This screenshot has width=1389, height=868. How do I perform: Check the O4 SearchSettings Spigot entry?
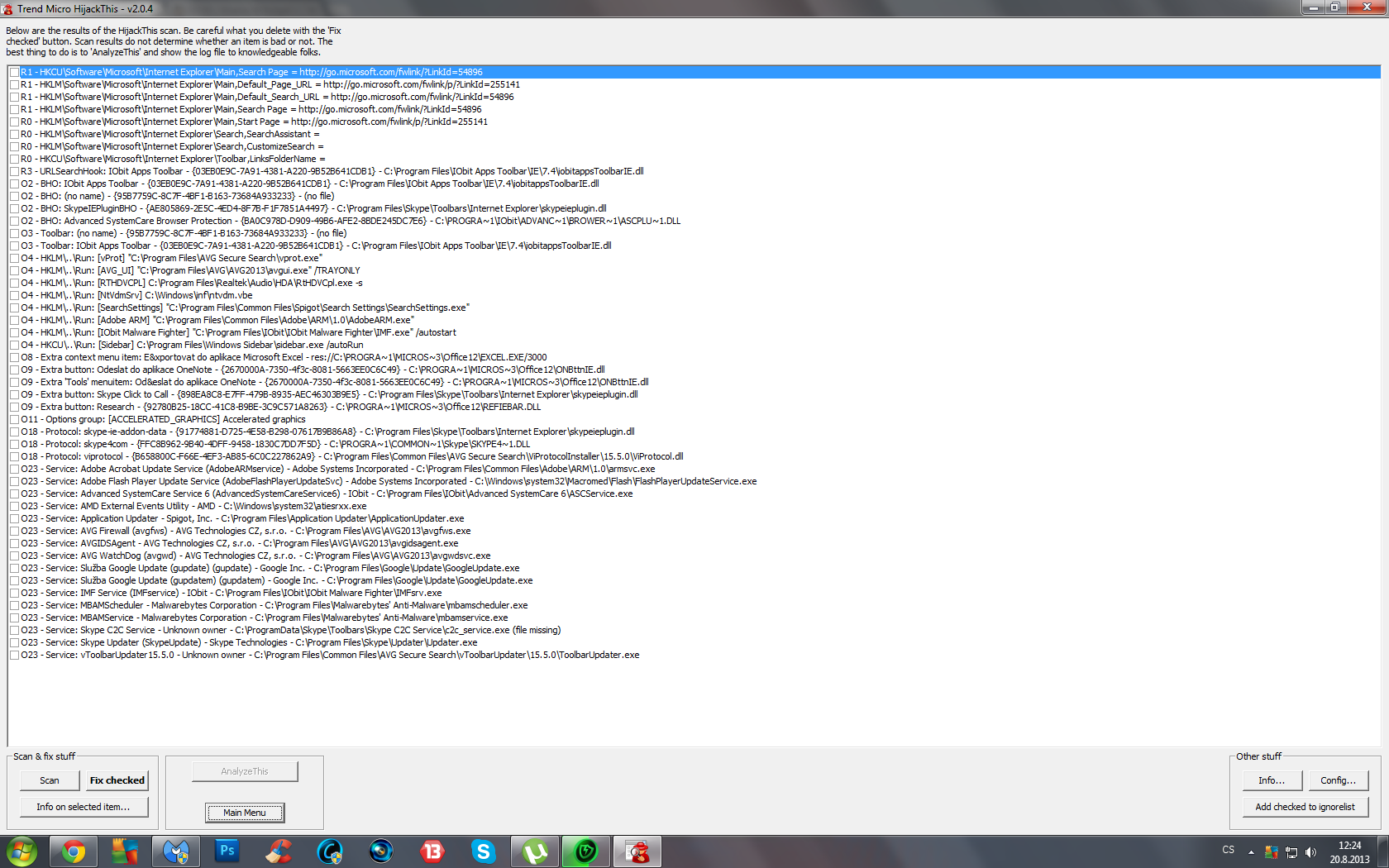tap(15, 308)
